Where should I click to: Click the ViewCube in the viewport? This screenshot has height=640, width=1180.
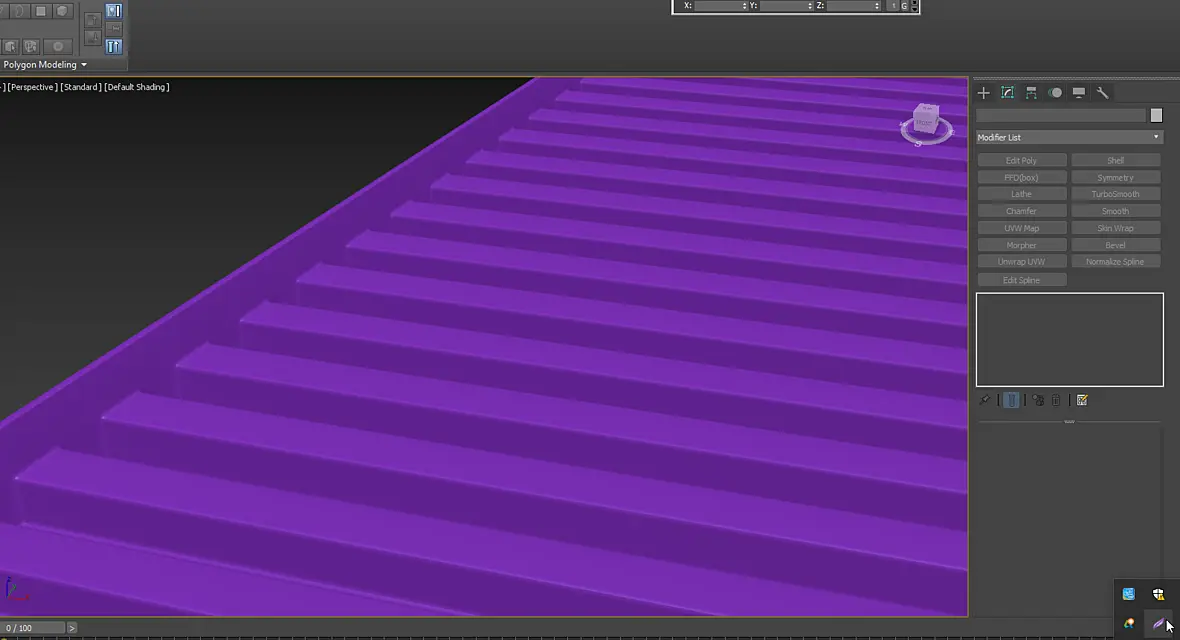(x=926, y=123)
